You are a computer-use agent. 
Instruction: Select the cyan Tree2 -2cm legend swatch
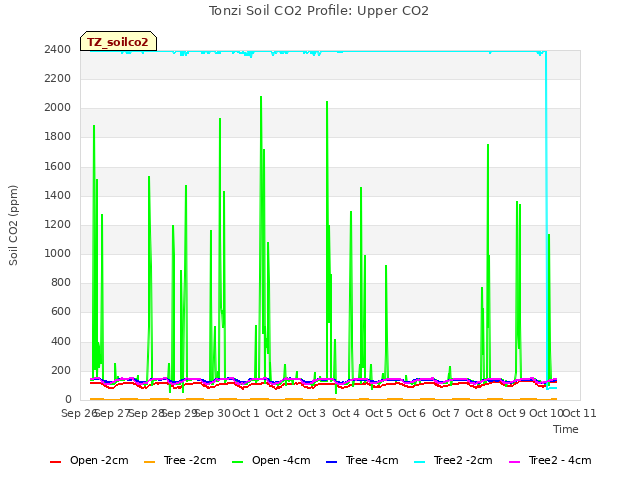point(420,462)
